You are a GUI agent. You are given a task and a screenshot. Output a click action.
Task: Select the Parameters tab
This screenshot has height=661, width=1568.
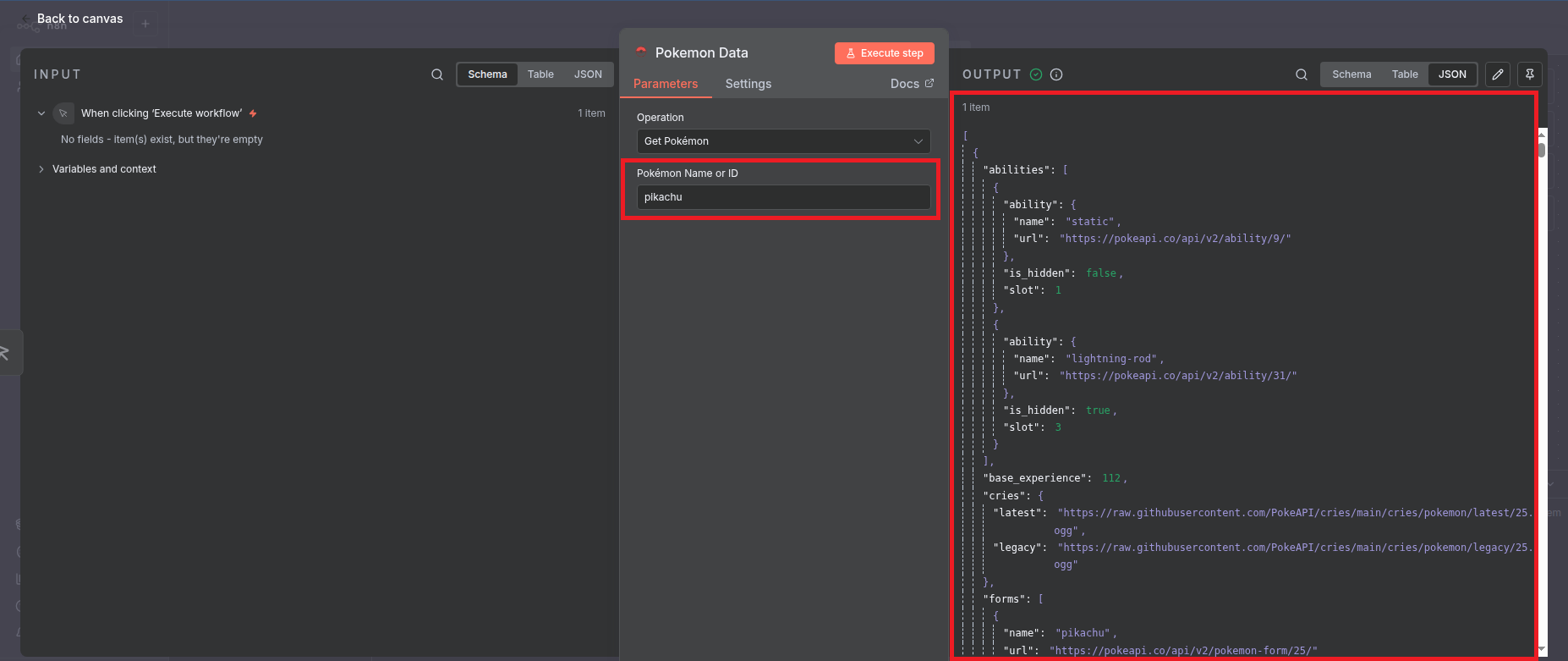[666, 84]
